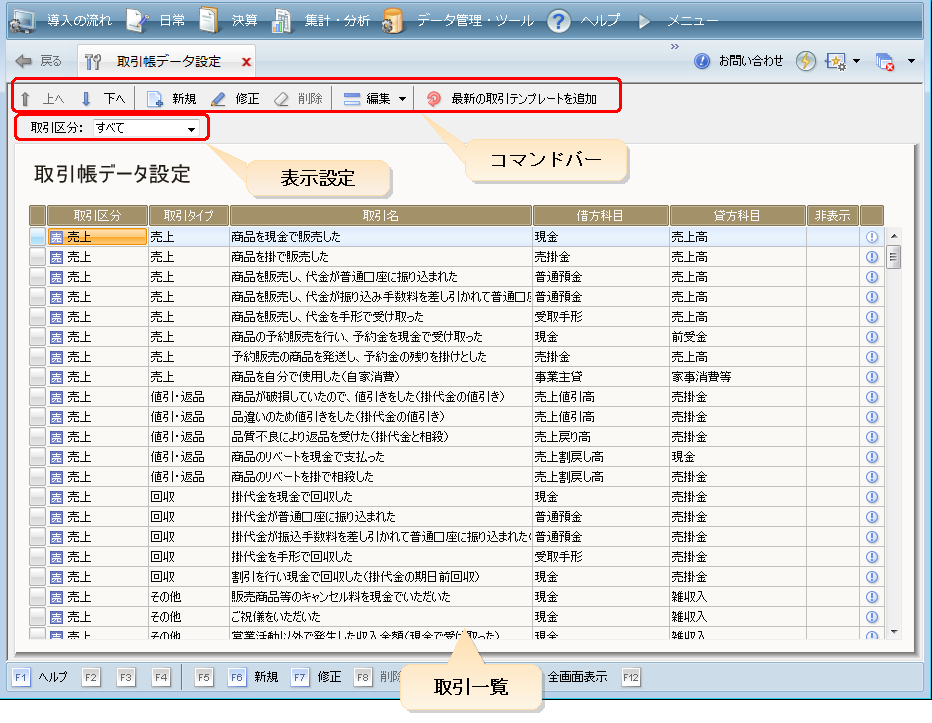932x723 pixels.
Task: Click info icon for 商品を掛で販売した
Action: [x=872, y=257]
